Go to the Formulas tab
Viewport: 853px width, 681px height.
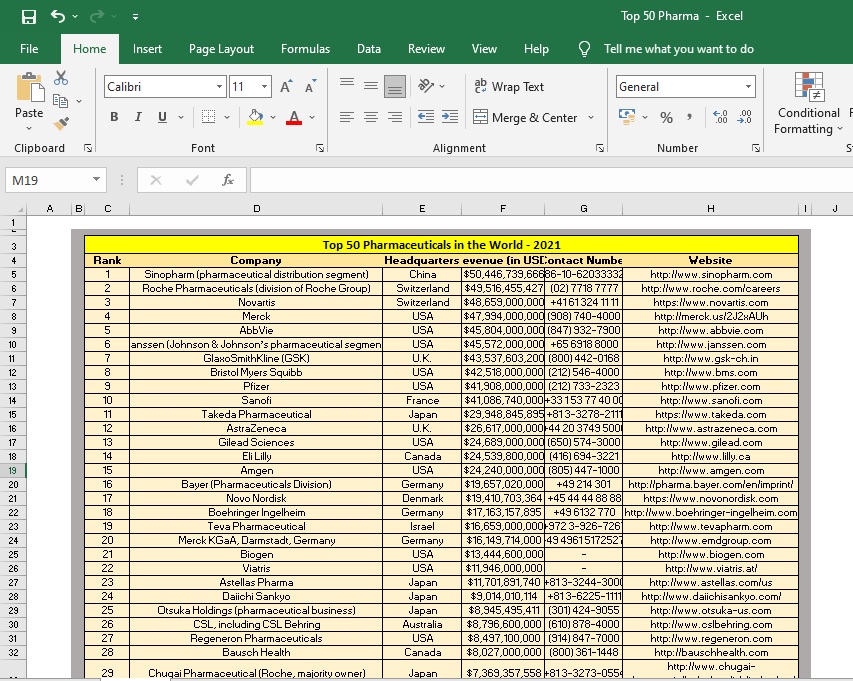coord(305,49)
